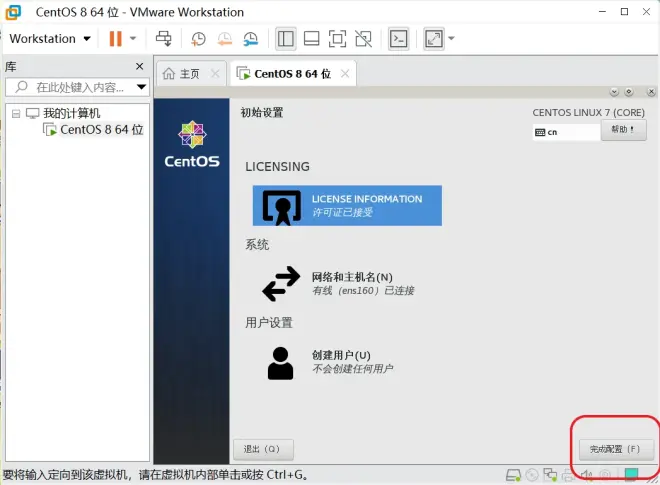Switch to the CentOS 8 64 位 tab

[293, 74]
